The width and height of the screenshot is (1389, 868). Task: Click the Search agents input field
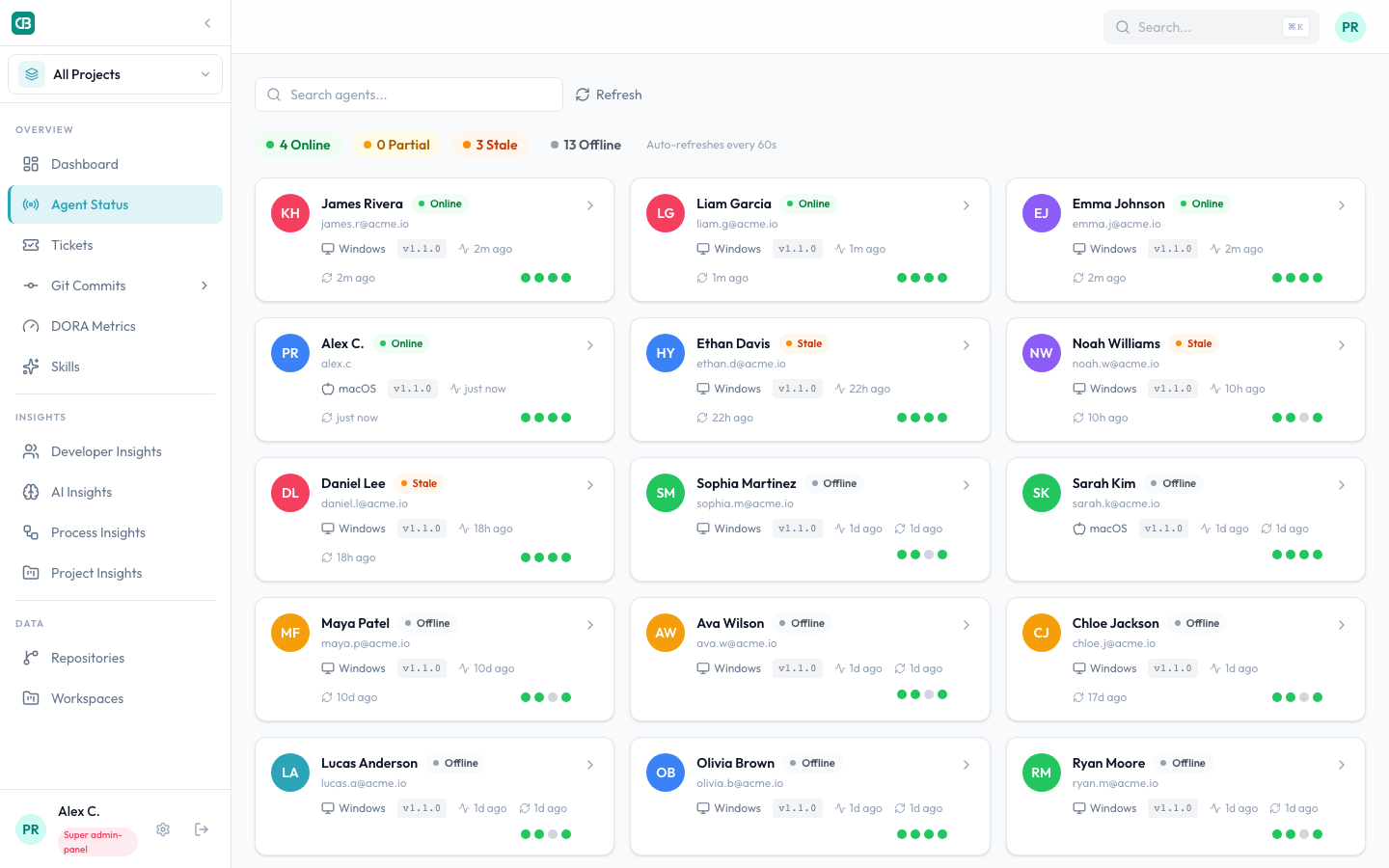coord(409,95)
